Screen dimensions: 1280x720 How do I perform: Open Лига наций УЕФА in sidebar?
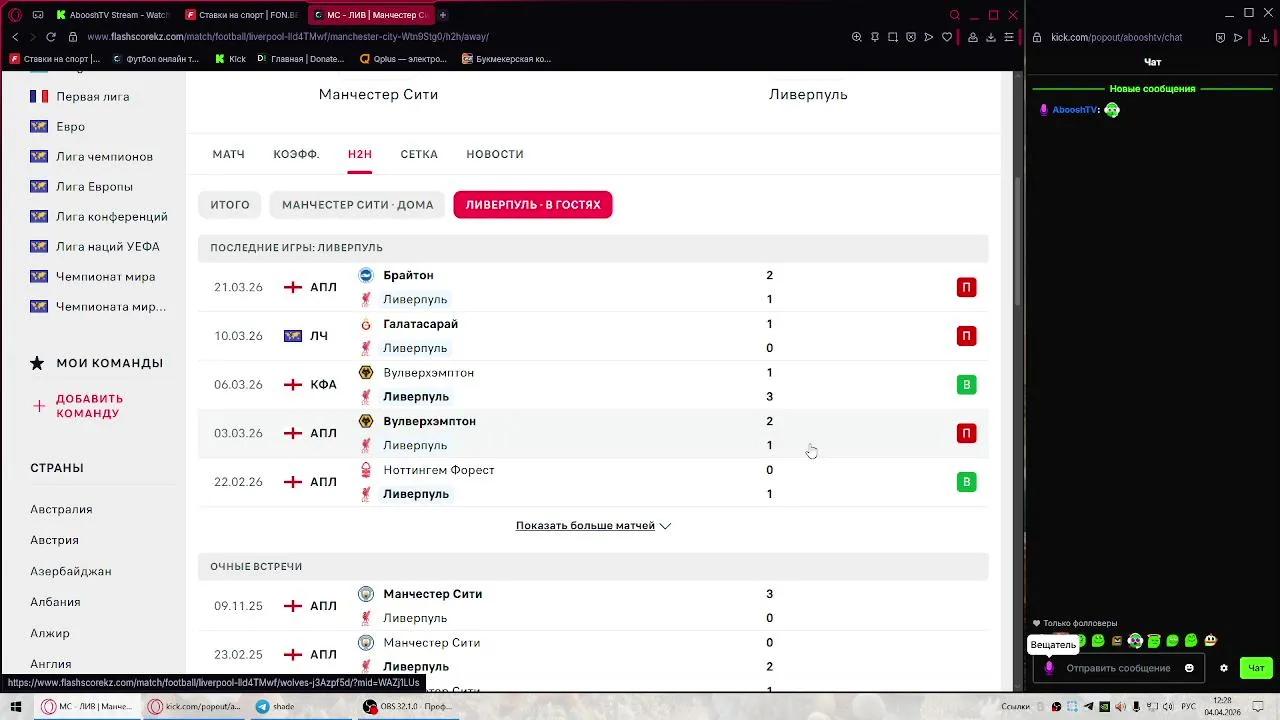(x=108, y=247)
